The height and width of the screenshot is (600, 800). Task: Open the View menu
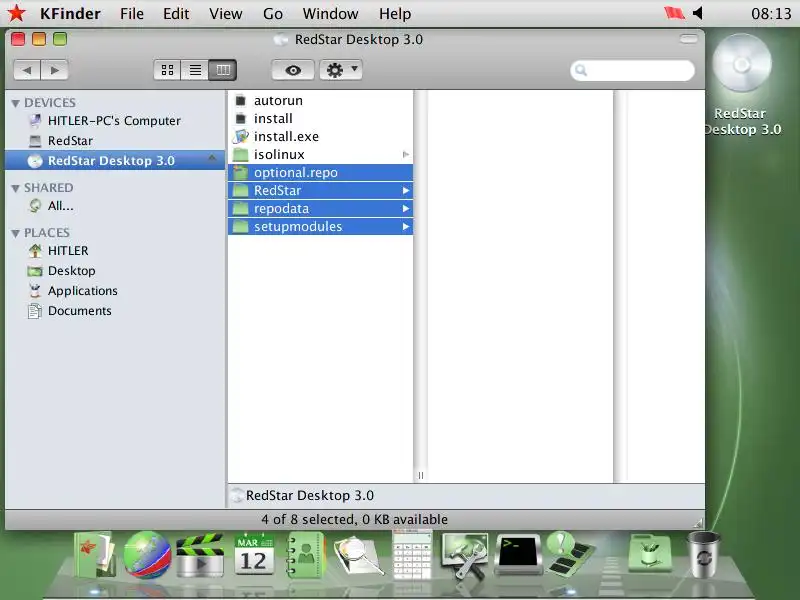tap(226, 14)
